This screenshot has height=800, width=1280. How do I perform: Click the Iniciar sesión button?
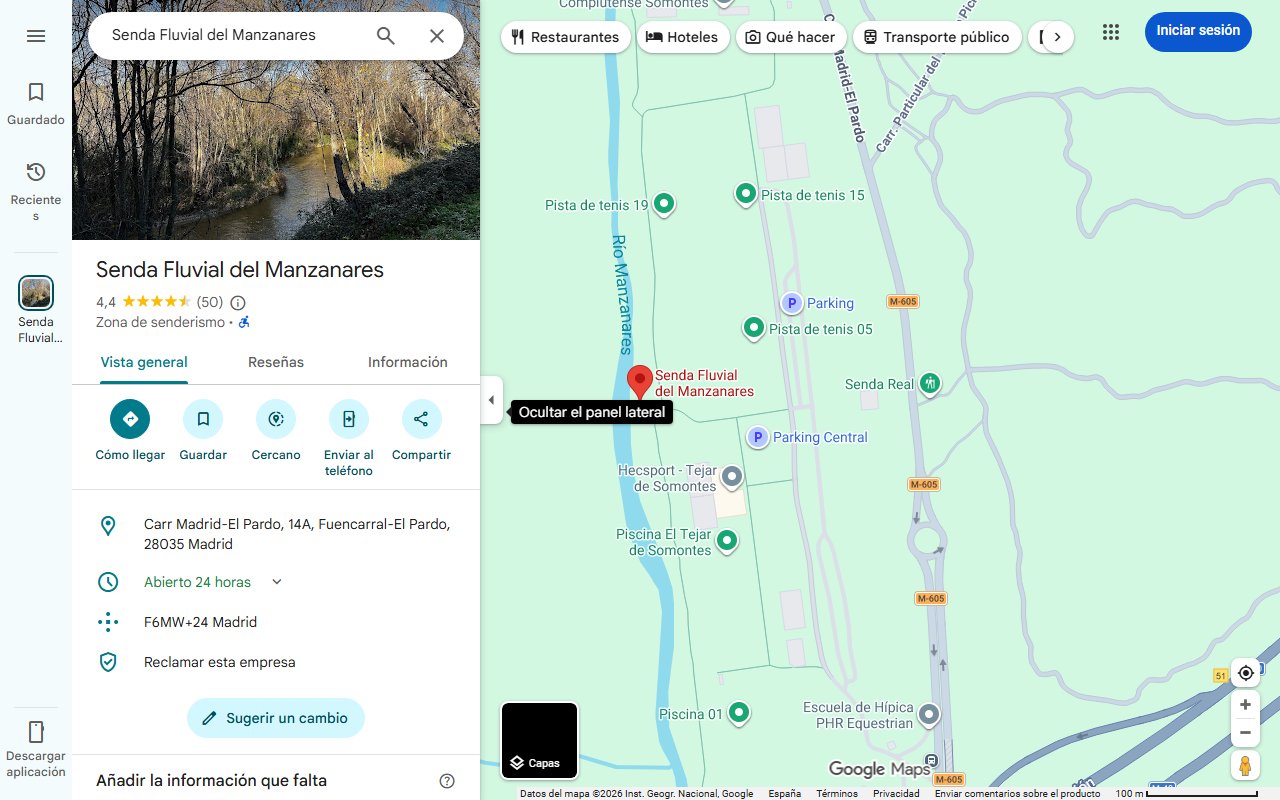point(1198,31)
